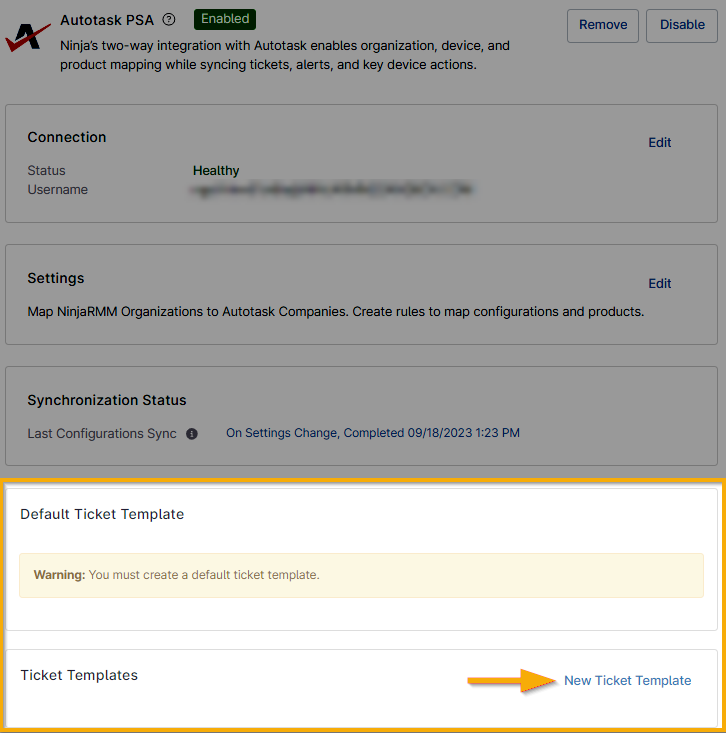The height and width of the screenshot is (733, 726).
Task: Click the blurred Username value
Action: tap(332, 189)
